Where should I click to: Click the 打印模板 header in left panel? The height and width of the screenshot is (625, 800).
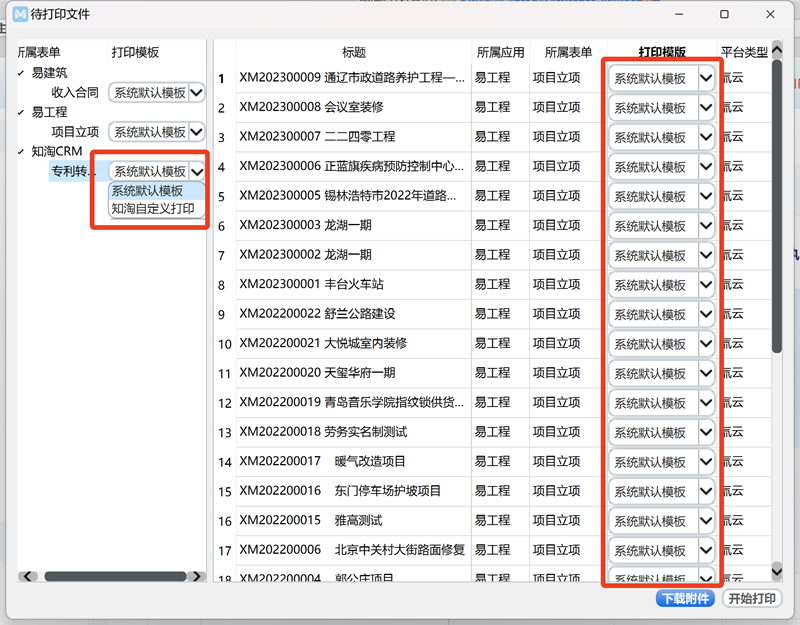[x=135, y=52]
